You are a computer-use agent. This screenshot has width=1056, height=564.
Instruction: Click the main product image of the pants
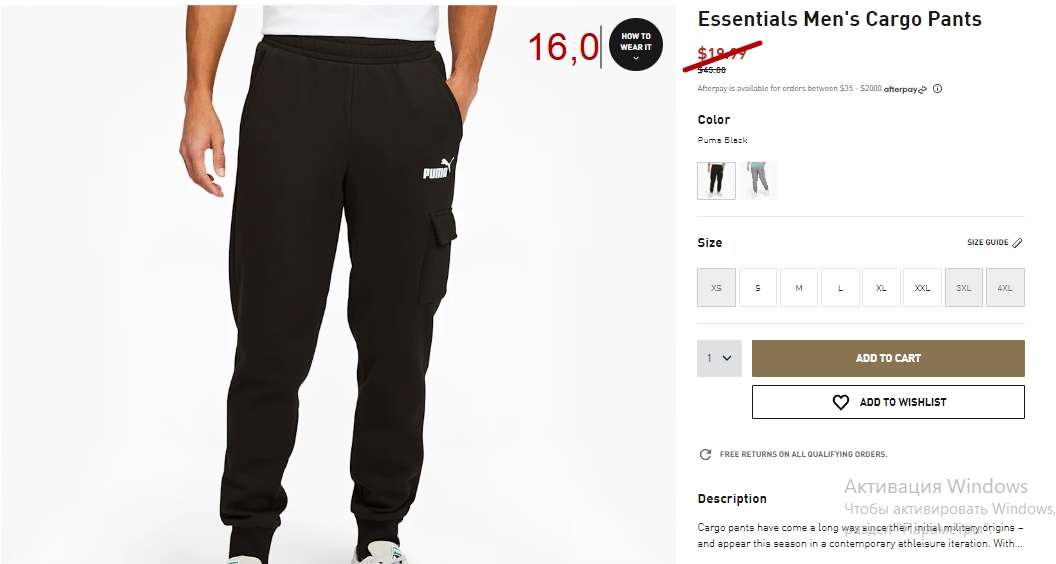click(x=338, y=284)
